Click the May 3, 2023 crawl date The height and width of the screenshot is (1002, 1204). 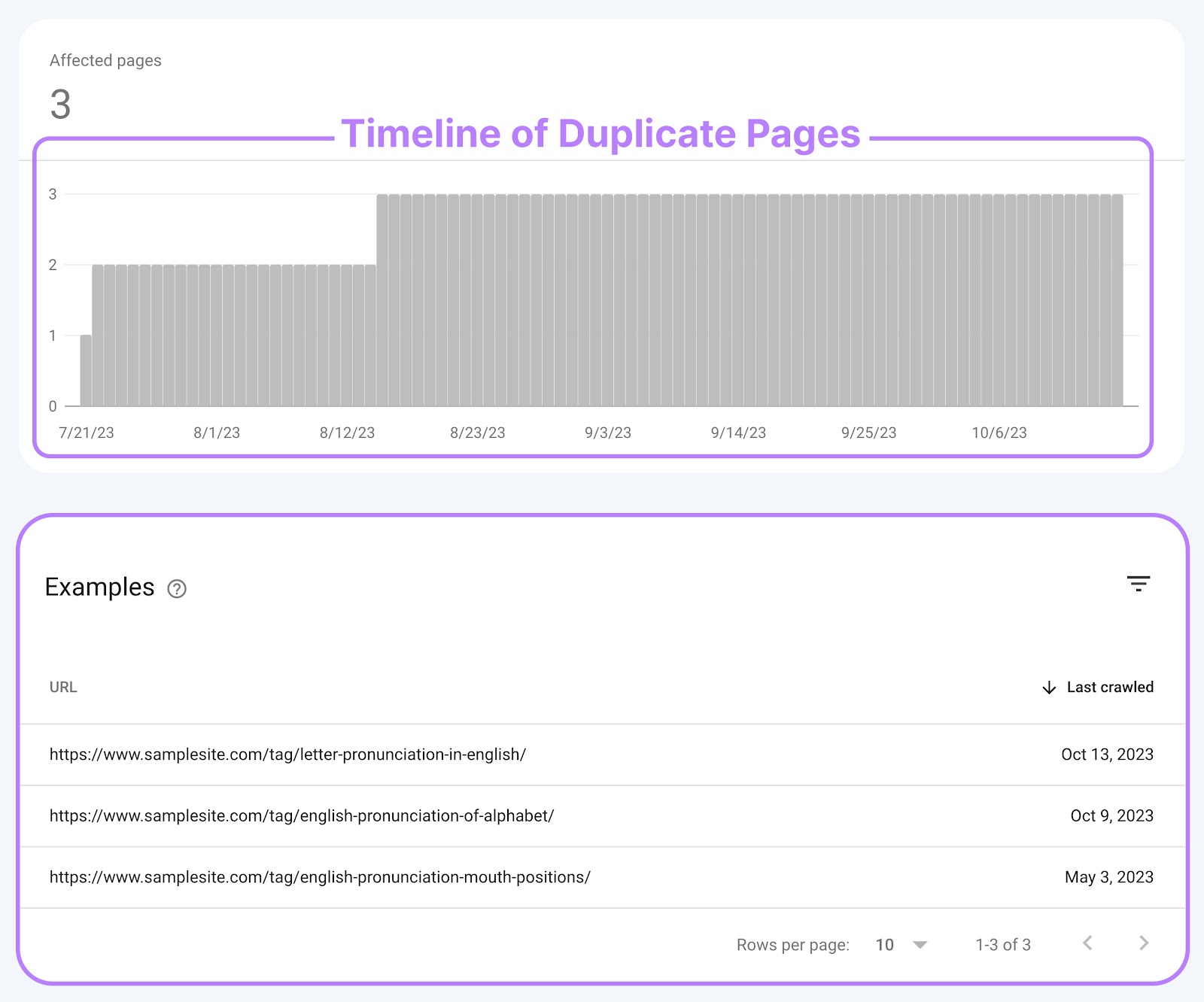point(1108,877)
